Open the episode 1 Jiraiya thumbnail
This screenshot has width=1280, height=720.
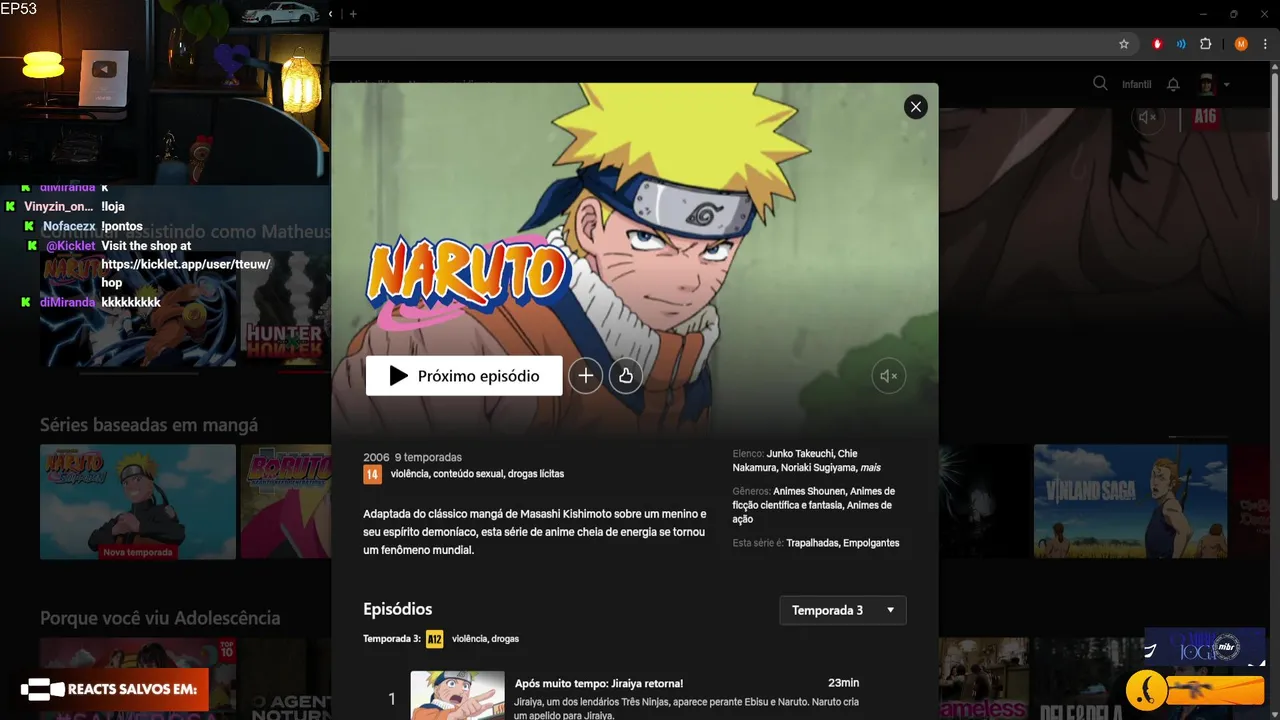[x=458, y=695]
